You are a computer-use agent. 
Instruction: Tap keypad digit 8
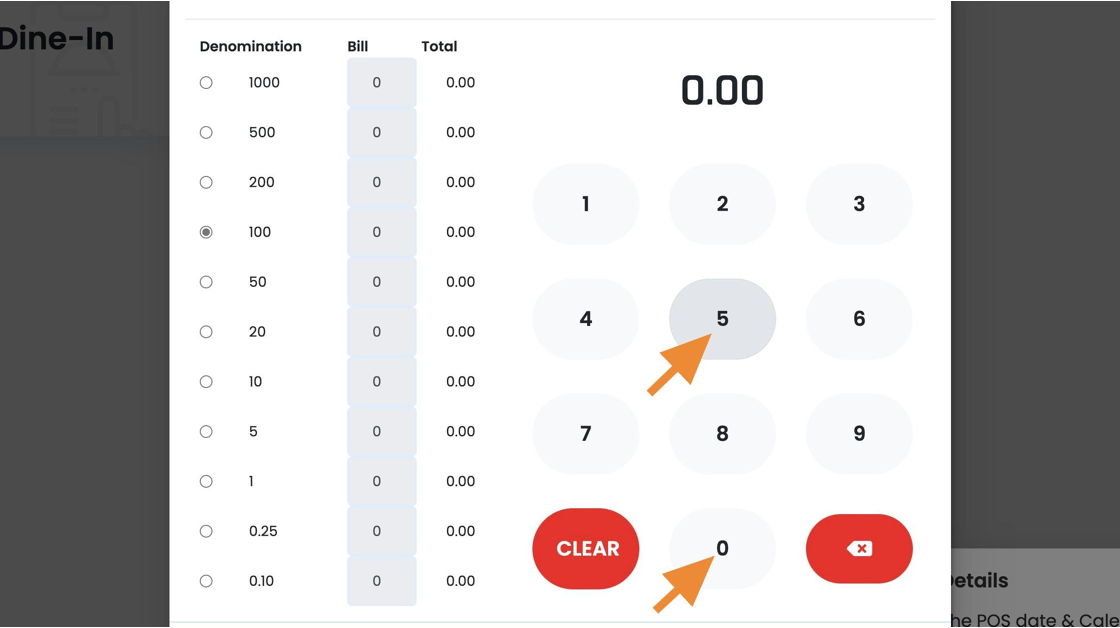click(722, 434)
